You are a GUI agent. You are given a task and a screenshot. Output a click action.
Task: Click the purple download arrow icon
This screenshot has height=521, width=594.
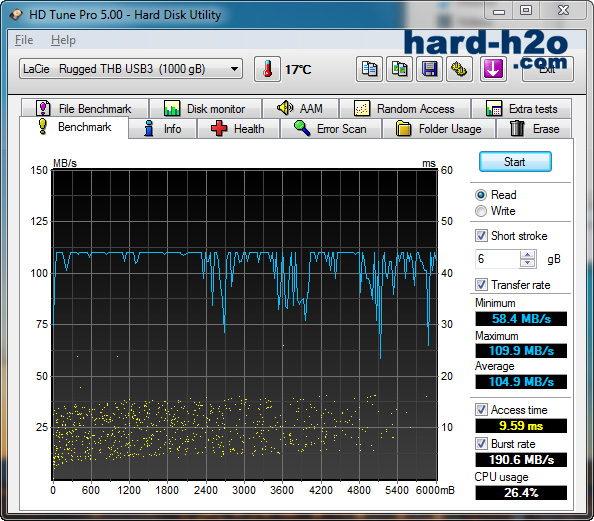(x=493, y=69)
